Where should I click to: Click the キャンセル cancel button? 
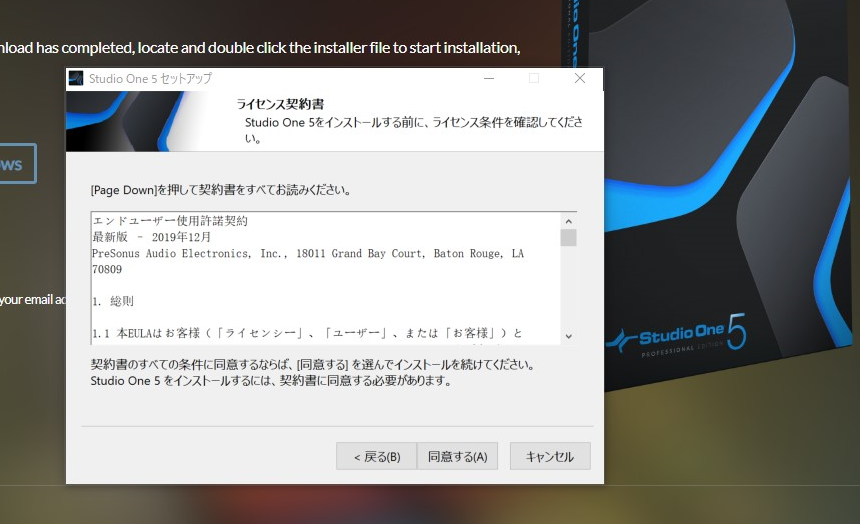click(x=550, y=456)
